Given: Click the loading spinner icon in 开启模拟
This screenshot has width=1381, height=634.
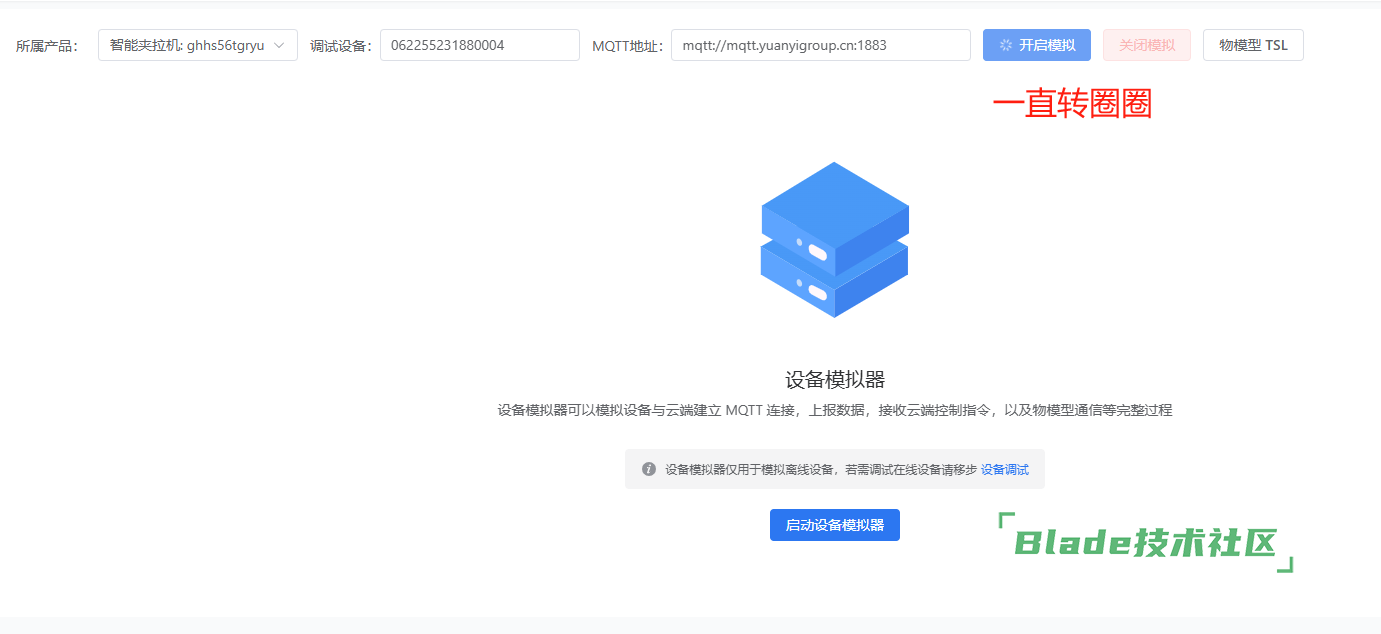Looking at the screenshot, I should [1006, 45].
